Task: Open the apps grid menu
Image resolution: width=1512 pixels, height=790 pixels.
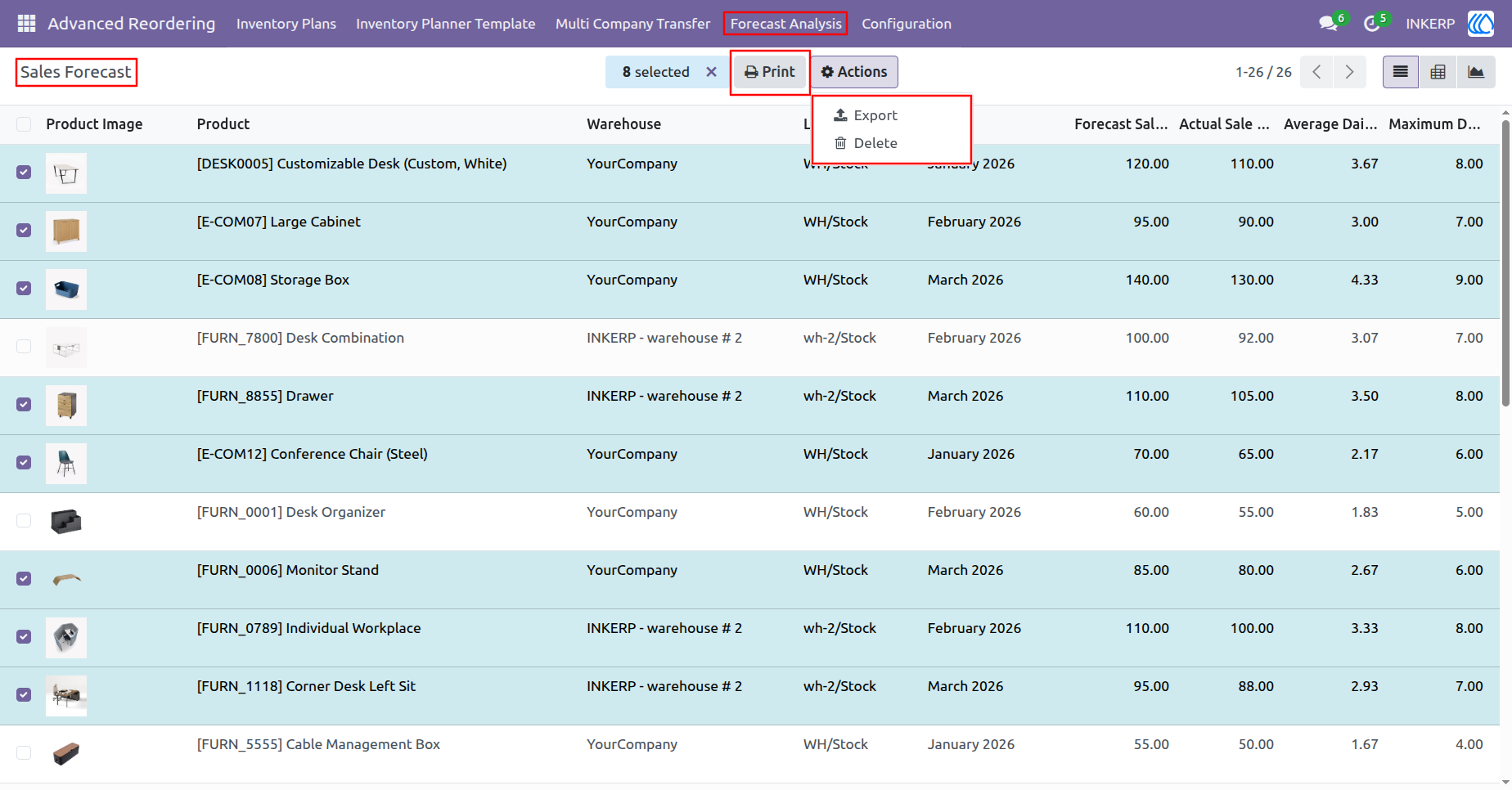Action: coord(26,24)
